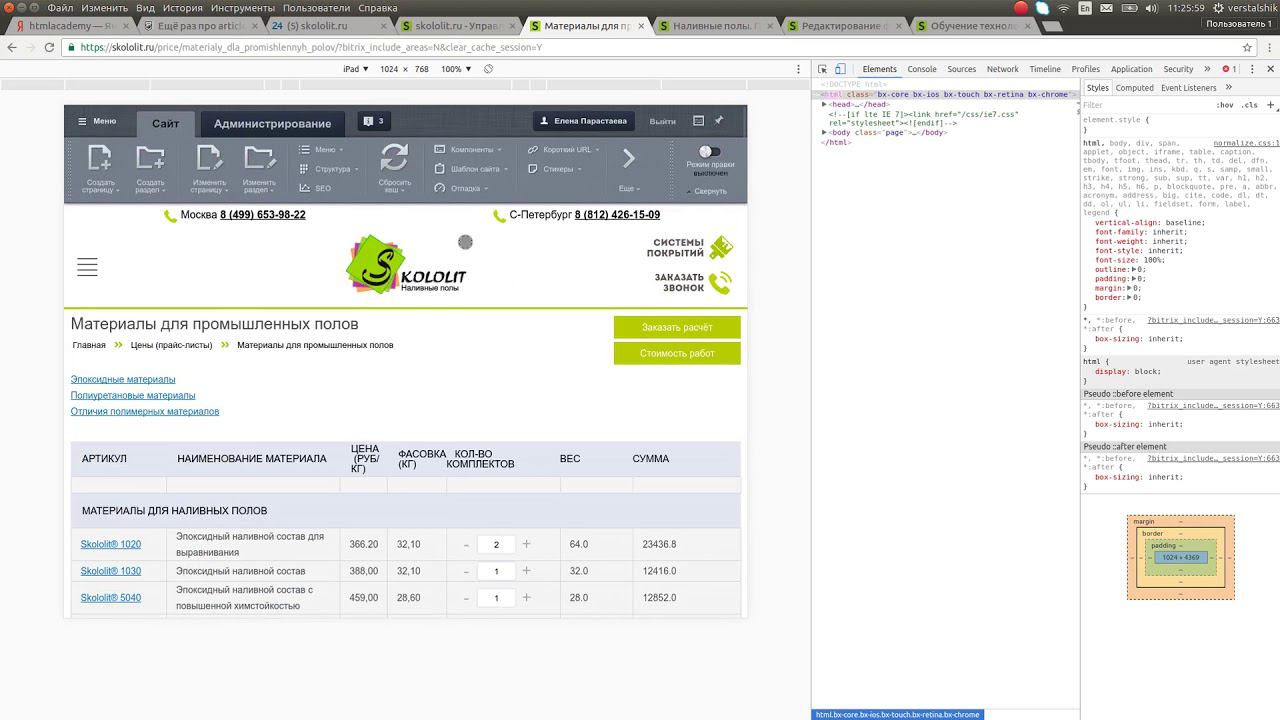Open the iPad device selector dropdown
The width and height of the screenshot is (1280, 720).
point(356,69)
